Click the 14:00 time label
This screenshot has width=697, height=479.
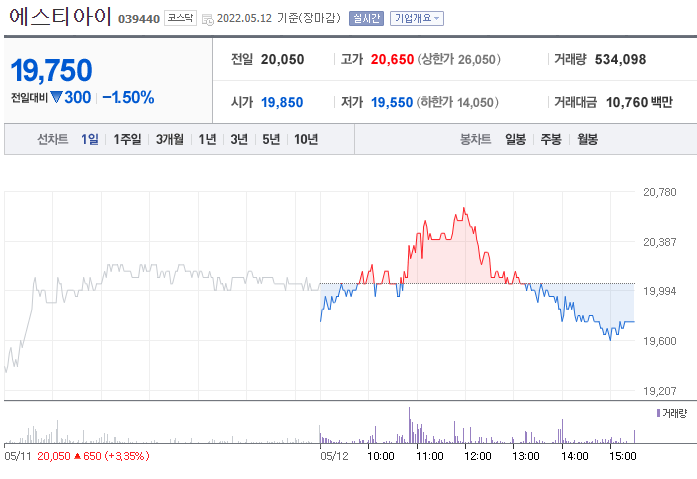575,456
